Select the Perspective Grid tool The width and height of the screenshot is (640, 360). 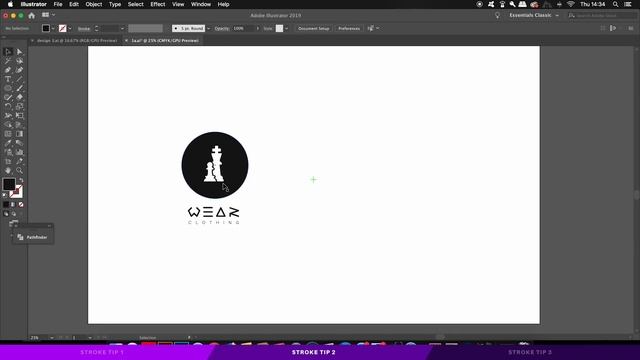click(19, 125)
